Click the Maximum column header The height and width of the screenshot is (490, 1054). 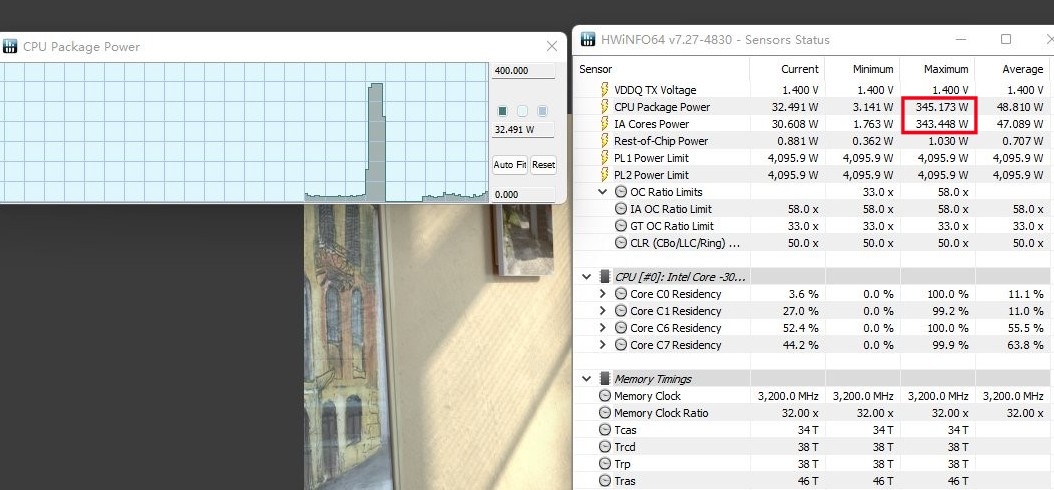tap(945, 69)
